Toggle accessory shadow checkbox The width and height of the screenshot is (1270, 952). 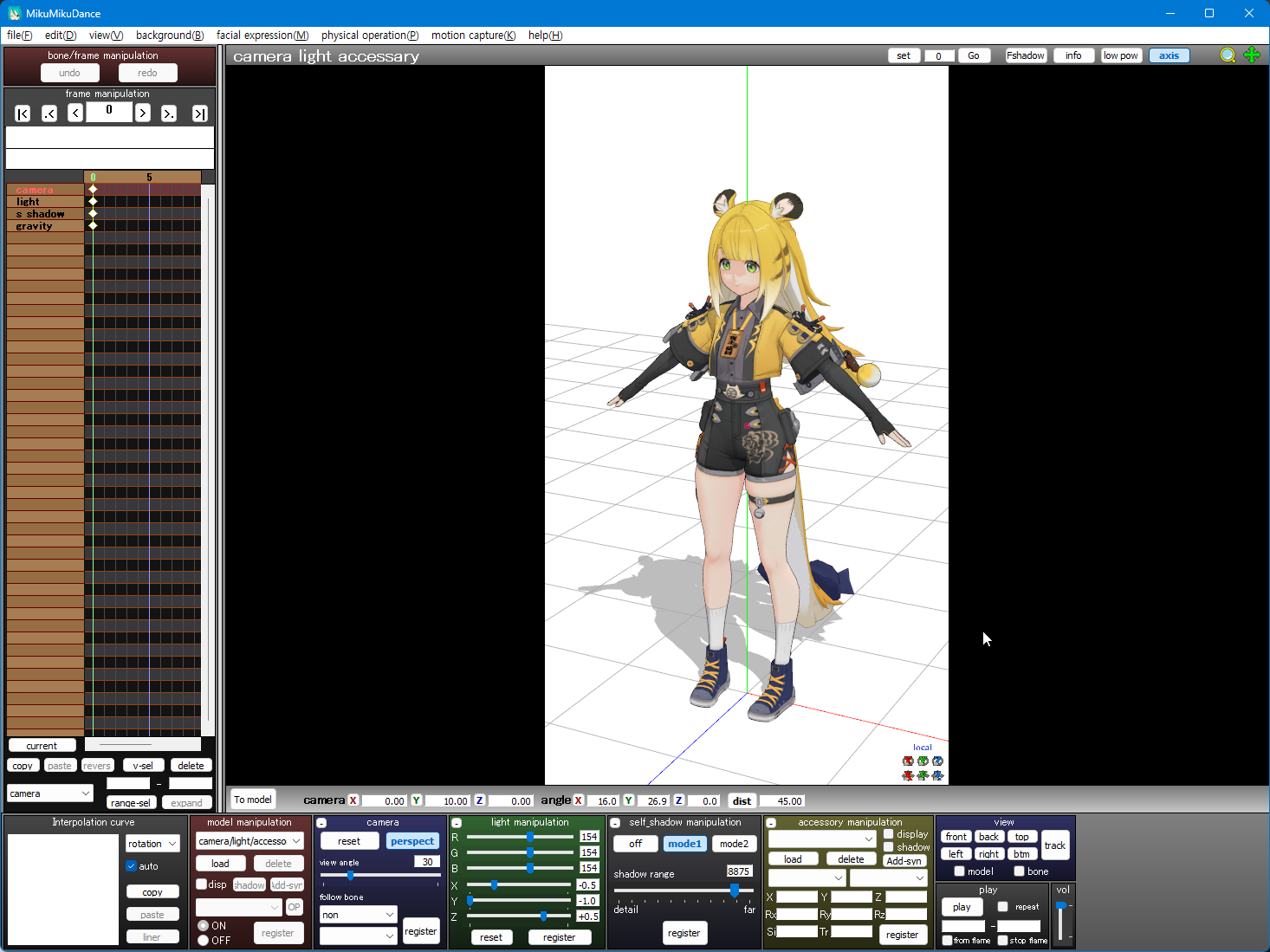pos(889,847)
